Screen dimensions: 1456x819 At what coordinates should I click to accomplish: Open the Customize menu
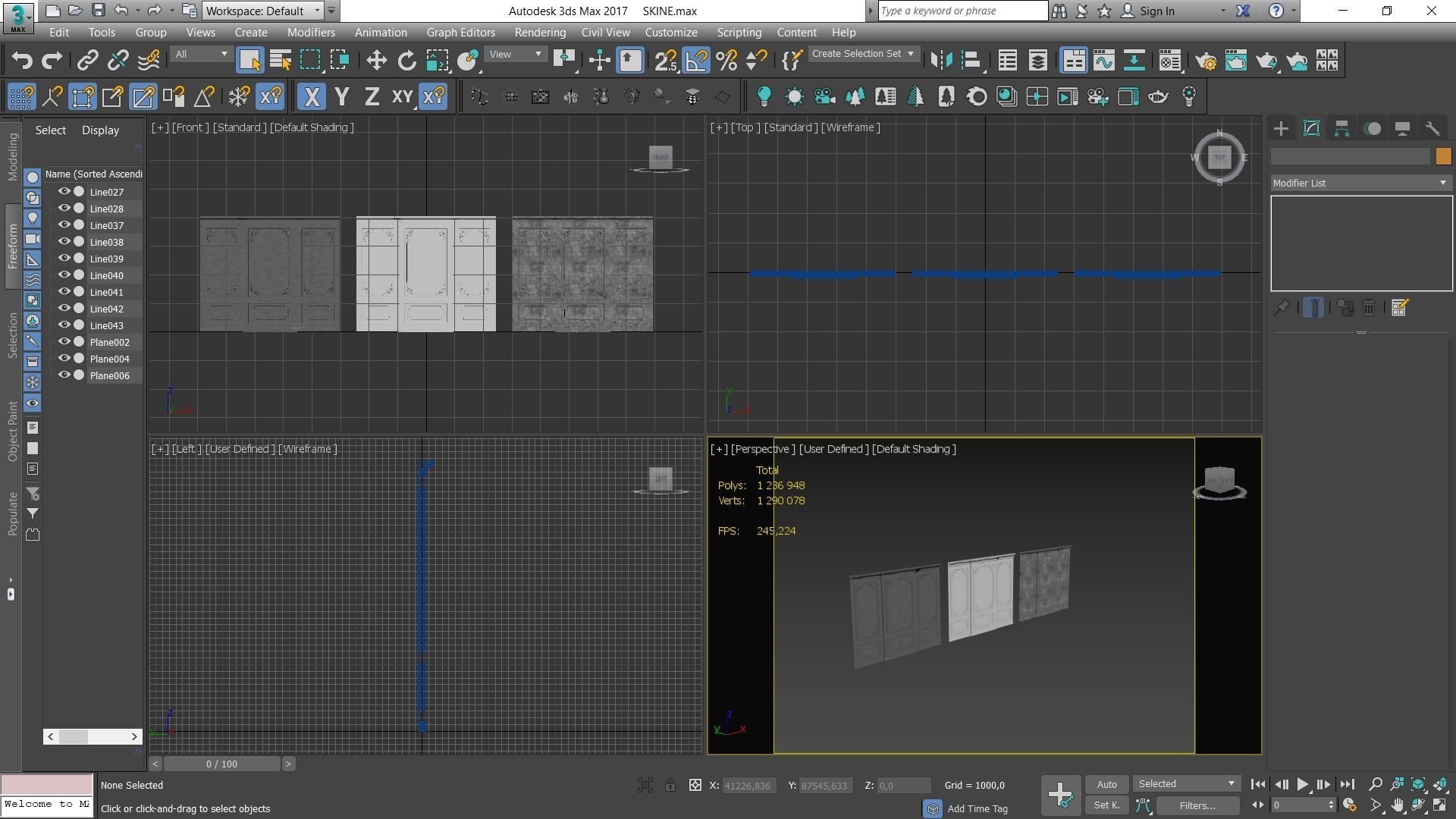671,33
